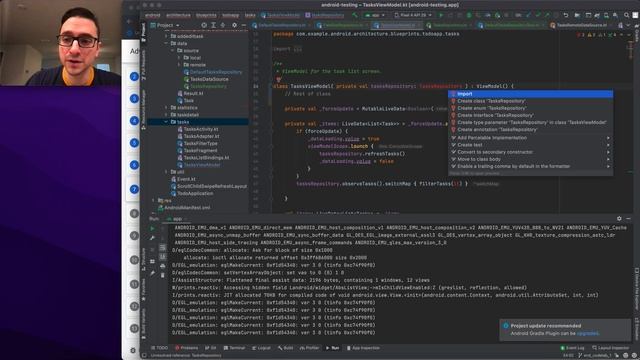Open the Terminal tool window tab
640x360 pixels.
click(x=234, y=348)
